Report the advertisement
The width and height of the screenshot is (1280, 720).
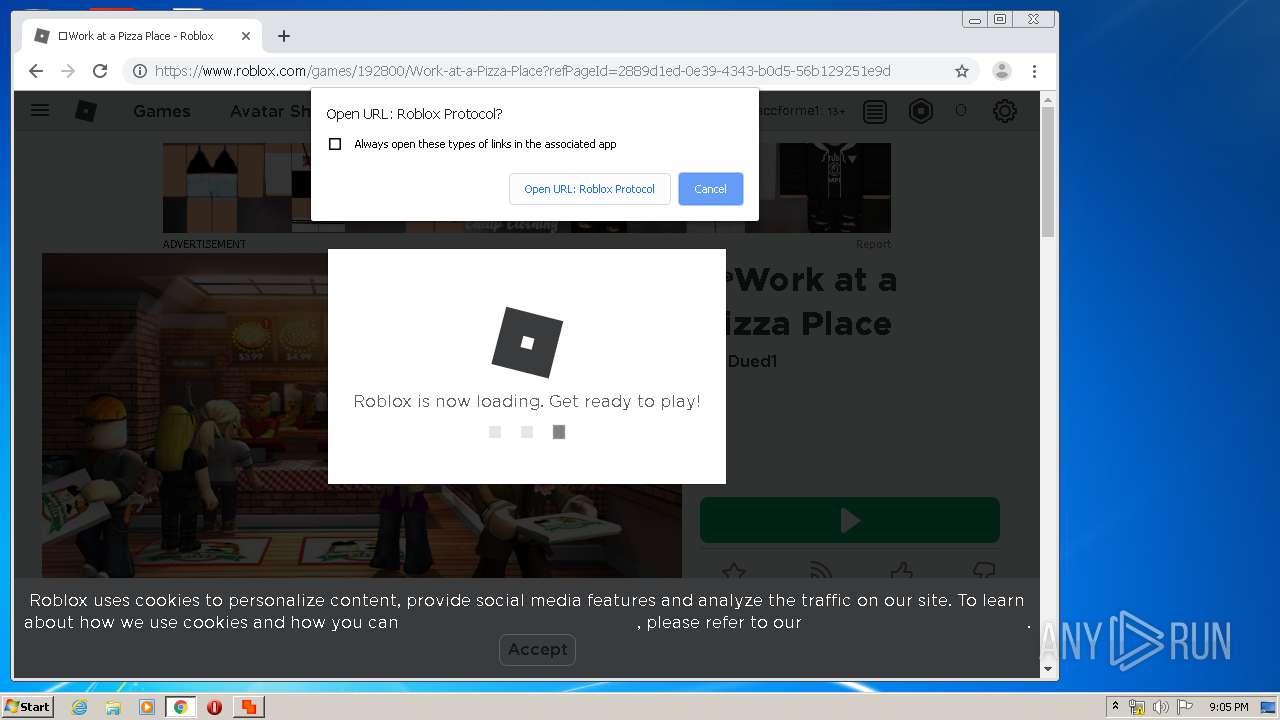873,244
